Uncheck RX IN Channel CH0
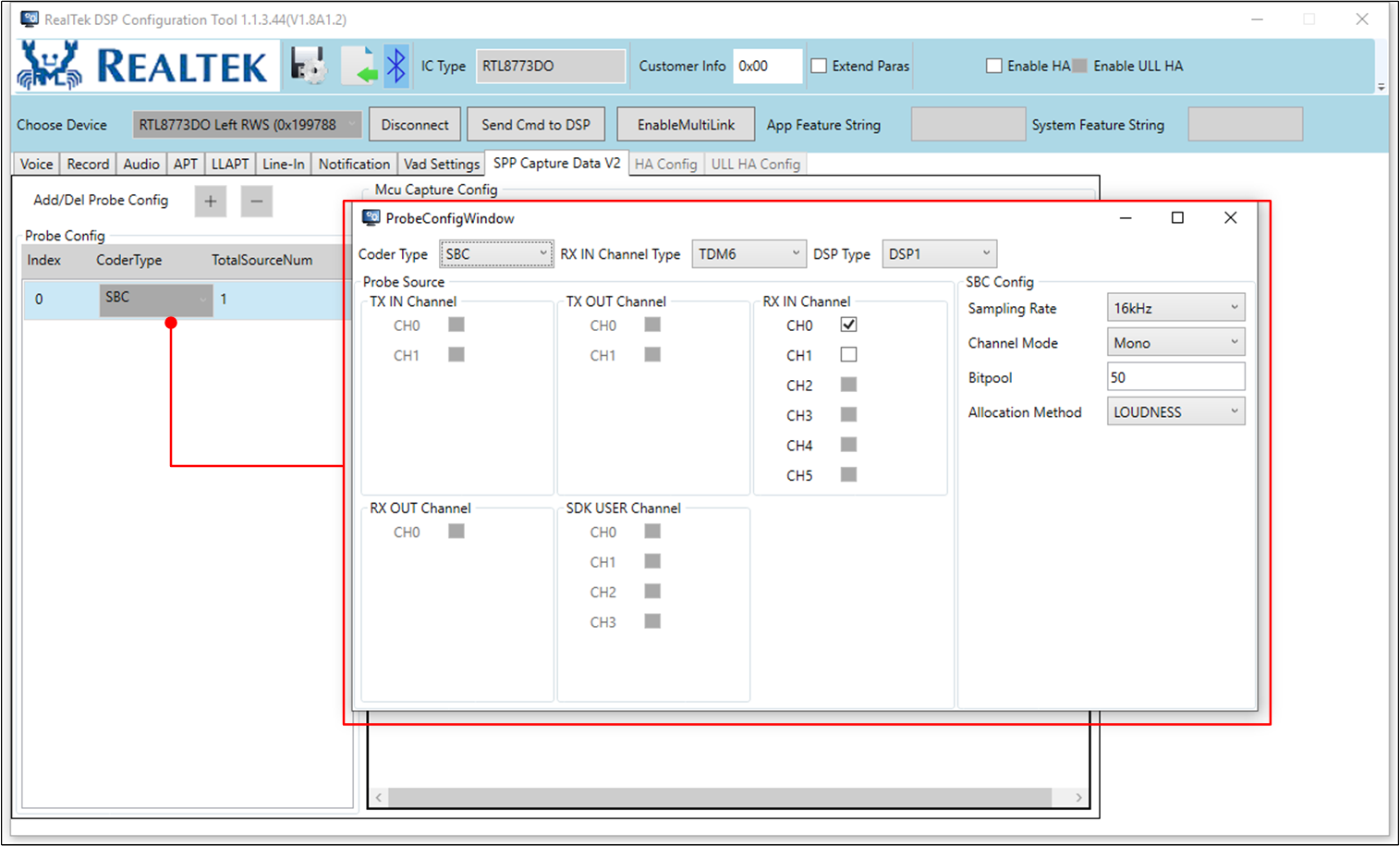Screen dimensions: 1400x846 click(848, 325)
